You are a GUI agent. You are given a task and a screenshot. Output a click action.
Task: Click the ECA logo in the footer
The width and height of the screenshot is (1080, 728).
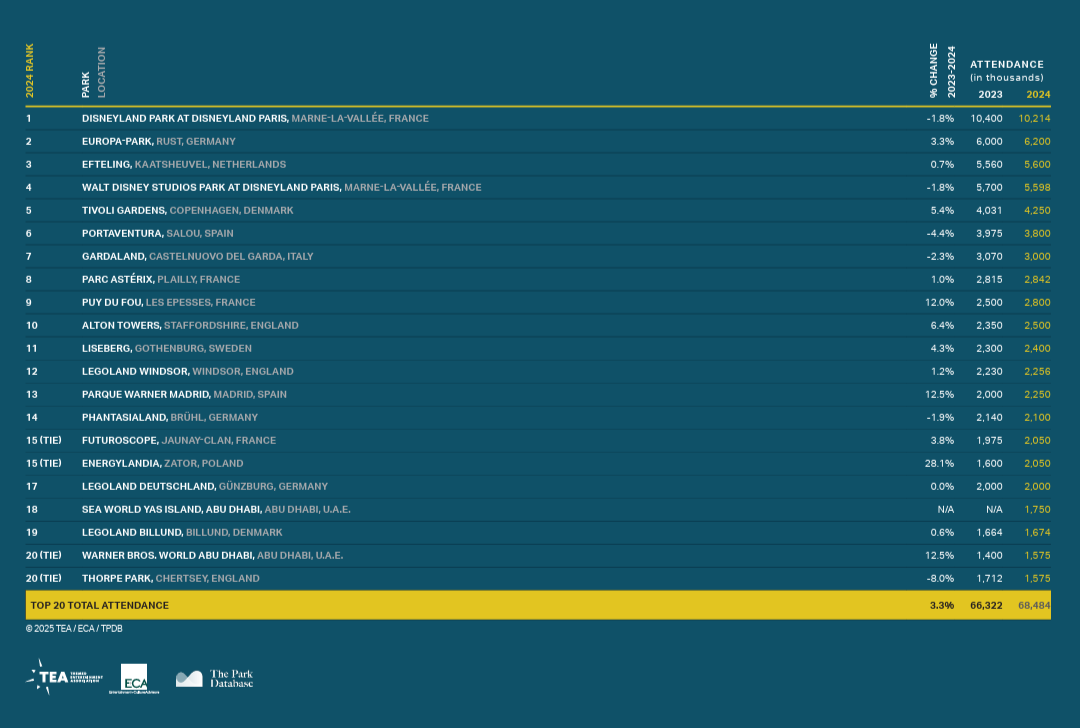coord(134,678)
